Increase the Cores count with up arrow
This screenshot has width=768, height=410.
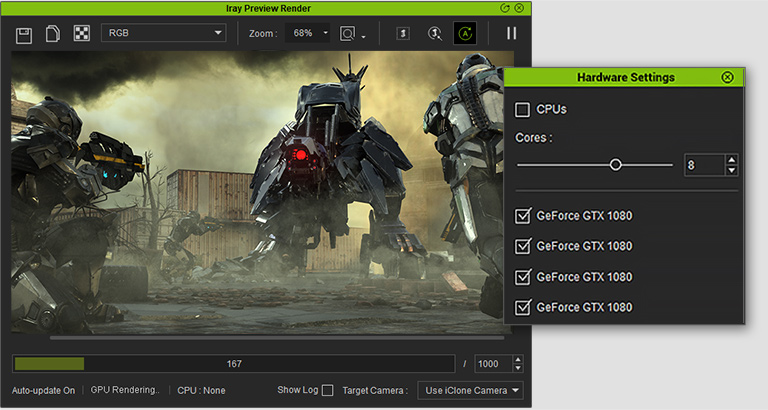(x=732, y=160)
